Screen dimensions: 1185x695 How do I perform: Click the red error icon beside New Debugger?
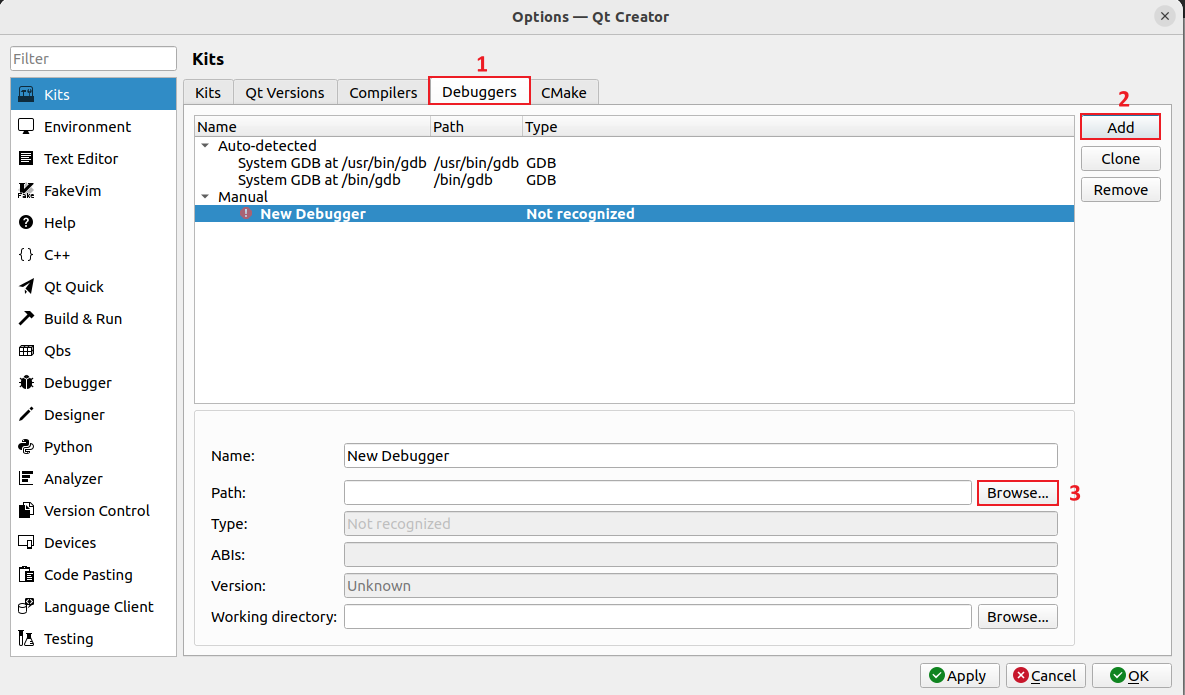click(246, 214)
